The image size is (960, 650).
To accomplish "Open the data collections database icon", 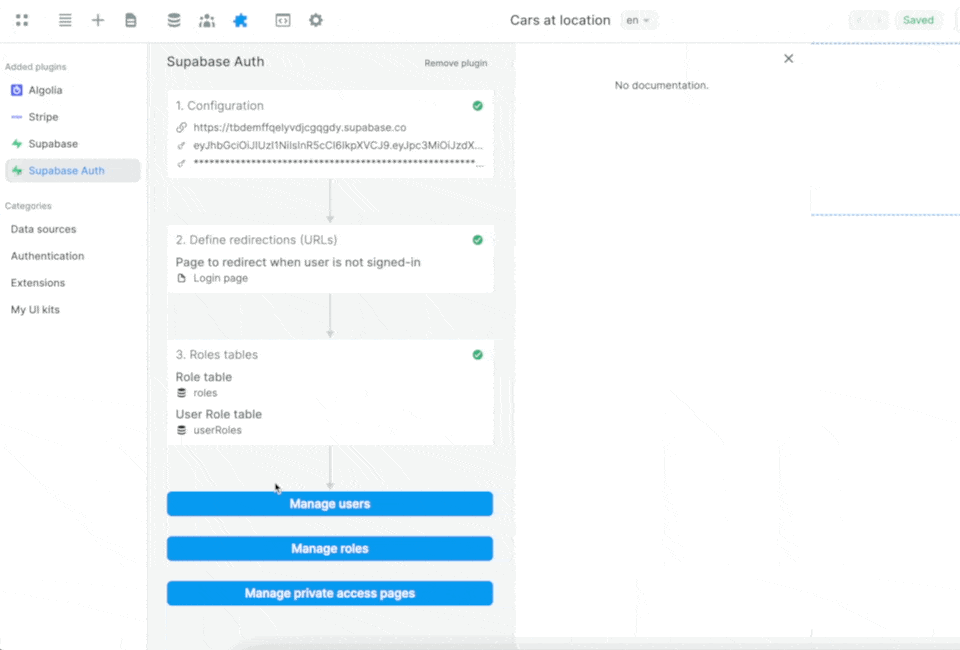I will pos(174,20).
